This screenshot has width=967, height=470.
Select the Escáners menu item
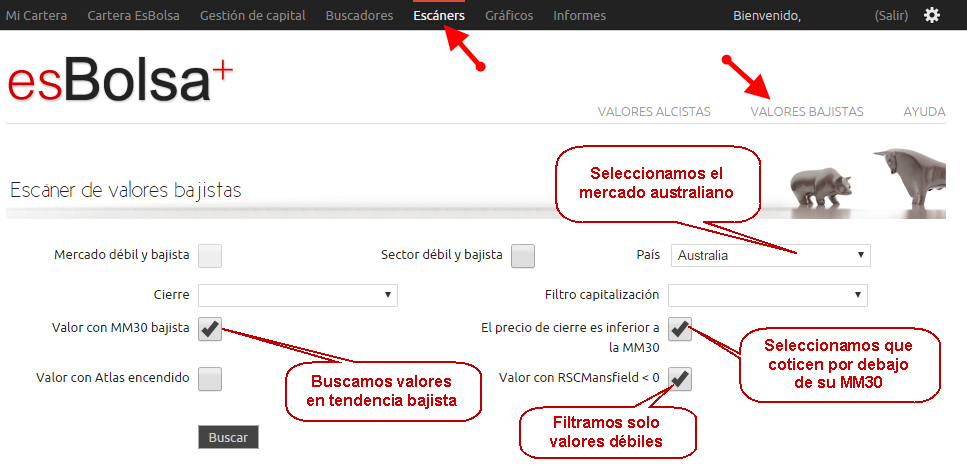coord(439,15)
